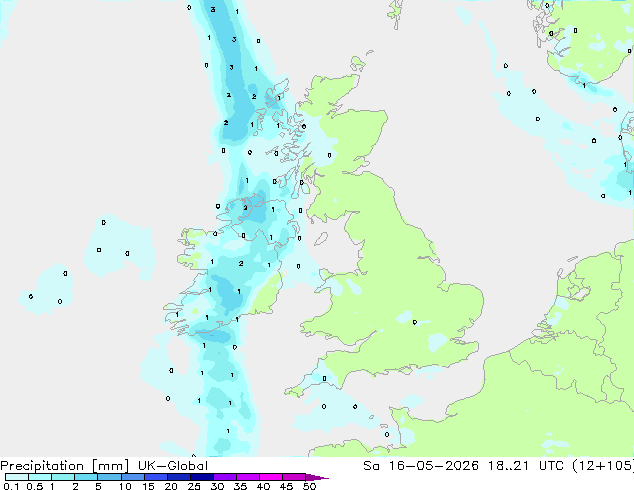Screen dimensions: 634x490
Task: Click the 25–30 mm navy legend swatch
Action: [x=202, y=477]
